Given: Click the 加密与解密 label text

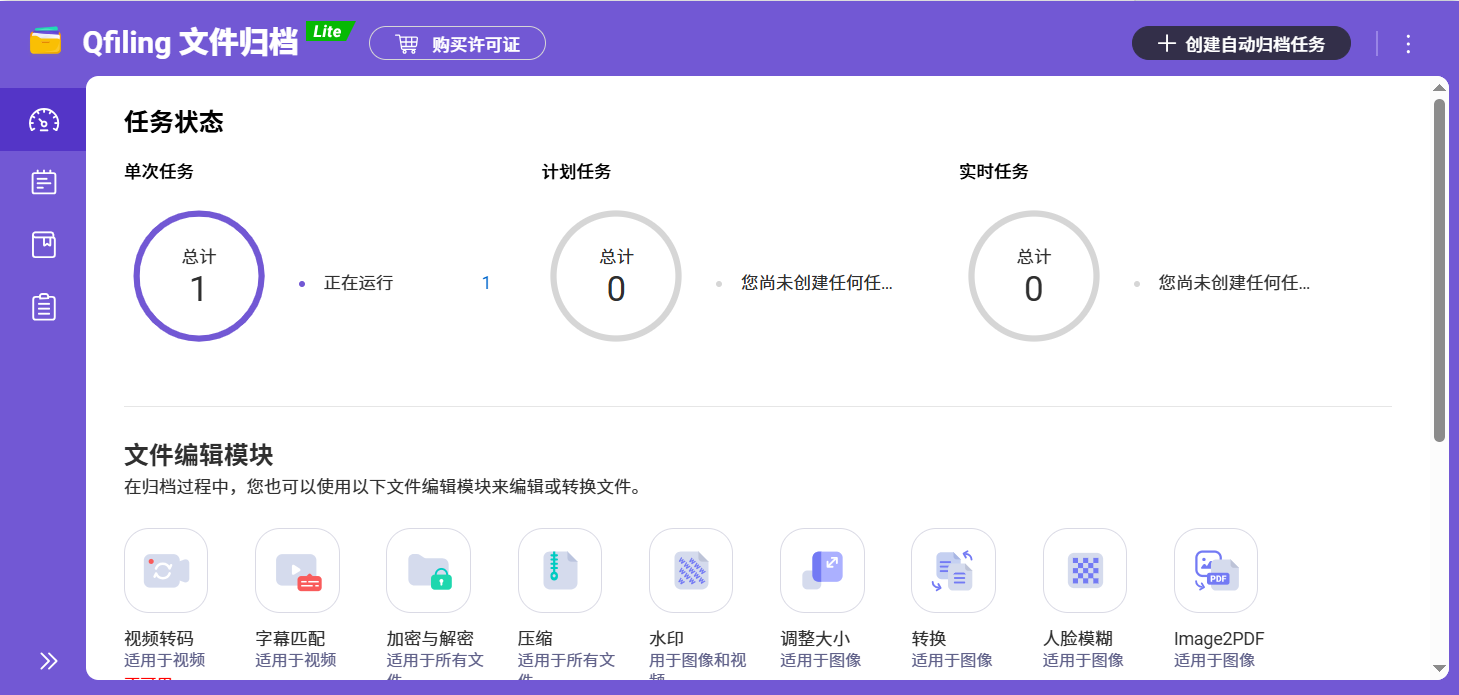Looking at the screenshot, I should point(430,639).
